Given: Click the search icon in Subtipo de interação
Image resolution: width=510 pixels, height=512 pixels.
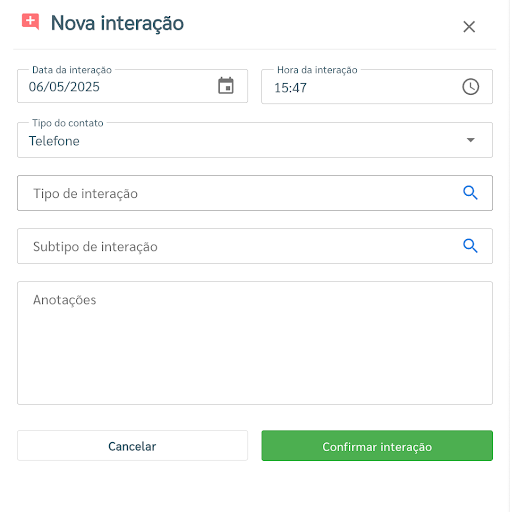Looking at the screenshot, I should tap(470, 246).
